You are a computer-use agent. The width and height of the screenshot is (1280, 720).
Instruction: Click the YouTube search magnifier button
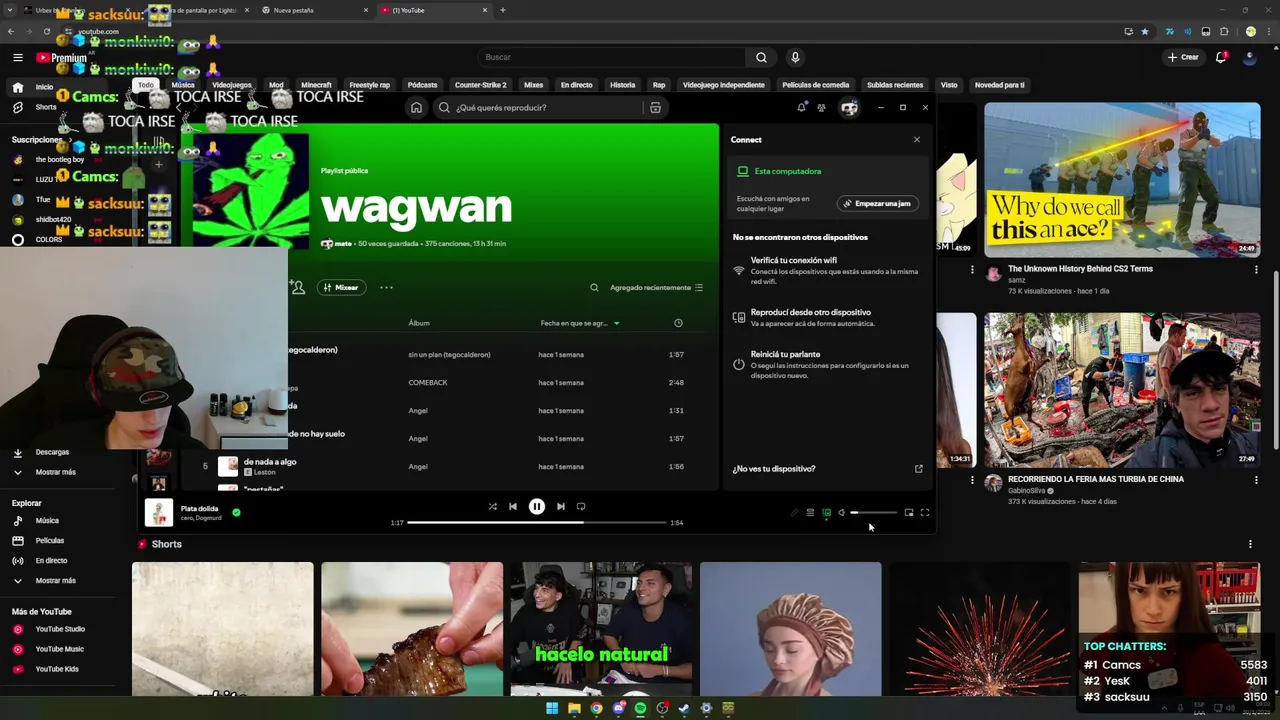[761, 57]
